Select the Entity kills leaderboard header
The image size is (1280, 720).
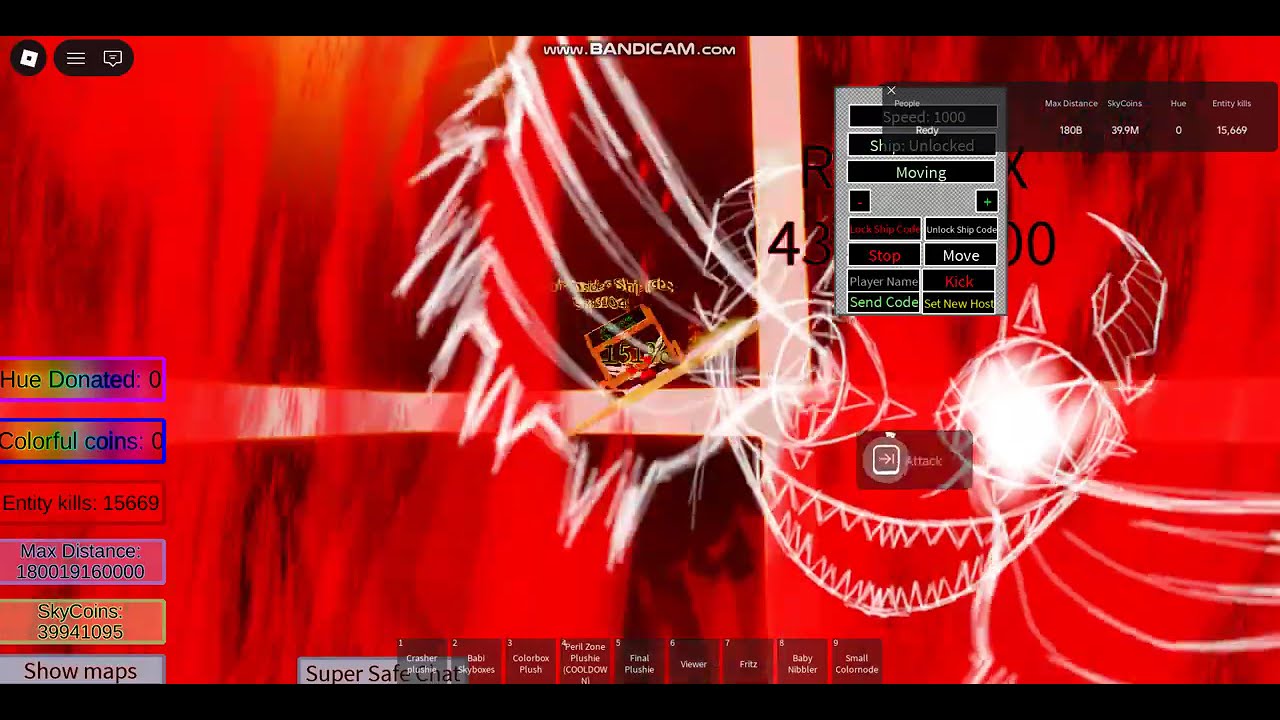click(1231, 103)
